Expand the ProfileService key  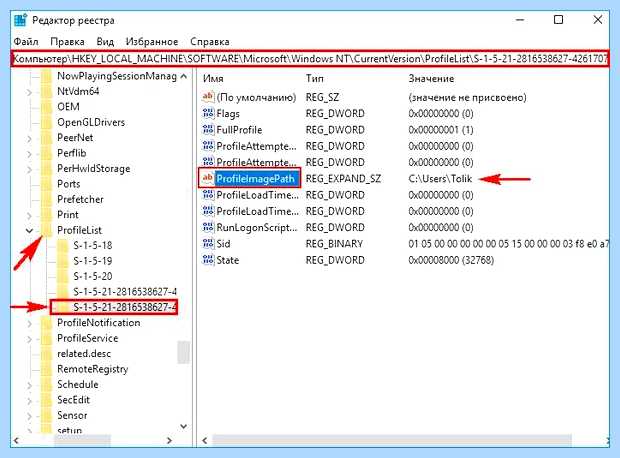coord(29,339)
